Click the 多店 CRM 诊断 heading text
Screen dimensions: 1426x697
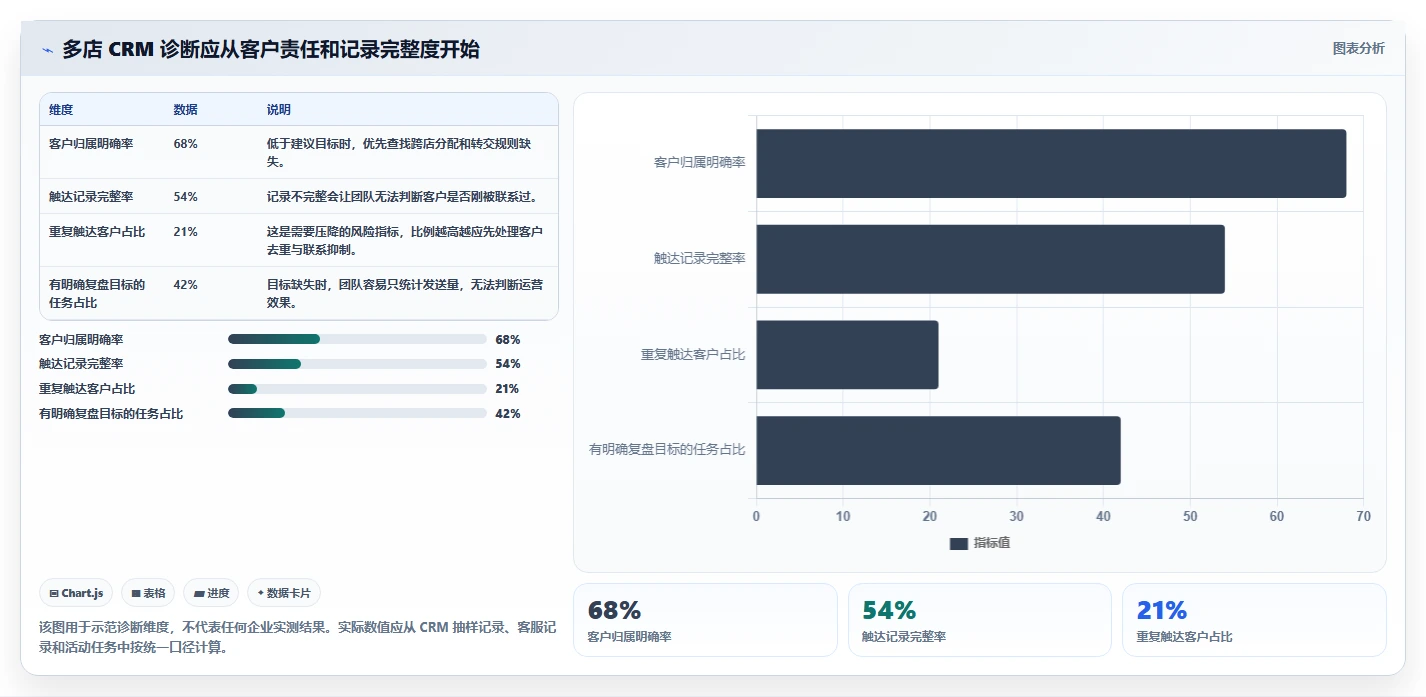pos(271,49)
